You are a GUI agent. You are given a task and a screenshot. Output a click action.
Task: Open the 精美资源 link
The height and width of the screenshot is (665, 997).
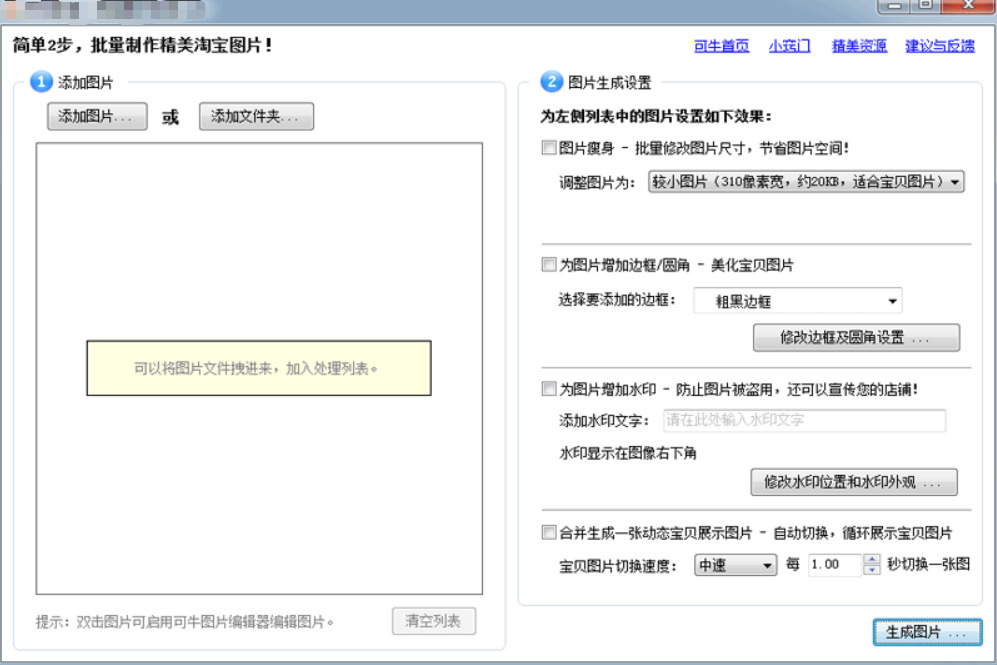click(859, 46)
